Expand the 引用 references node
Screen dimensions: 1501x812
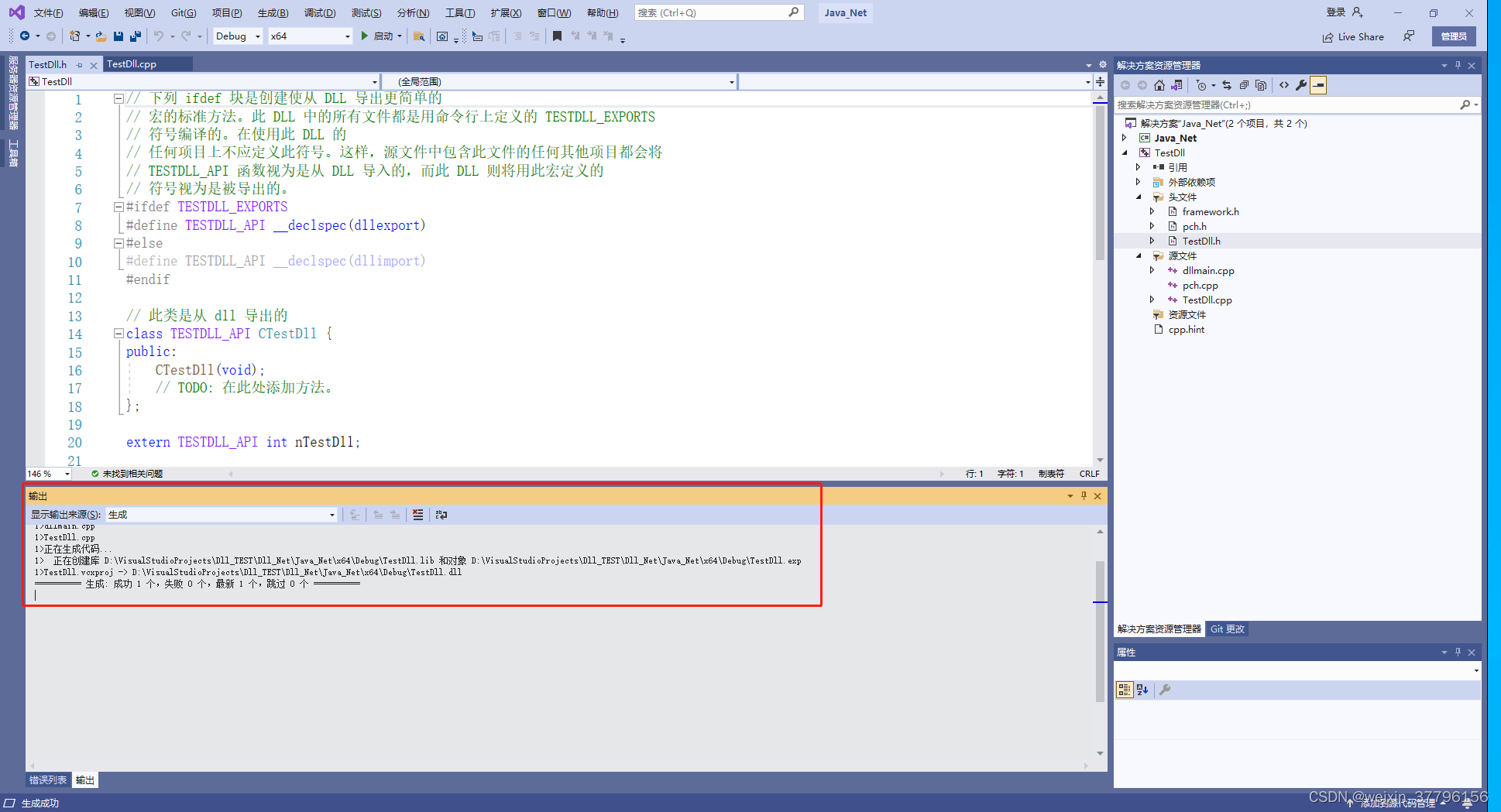[x=1139, y=167]
